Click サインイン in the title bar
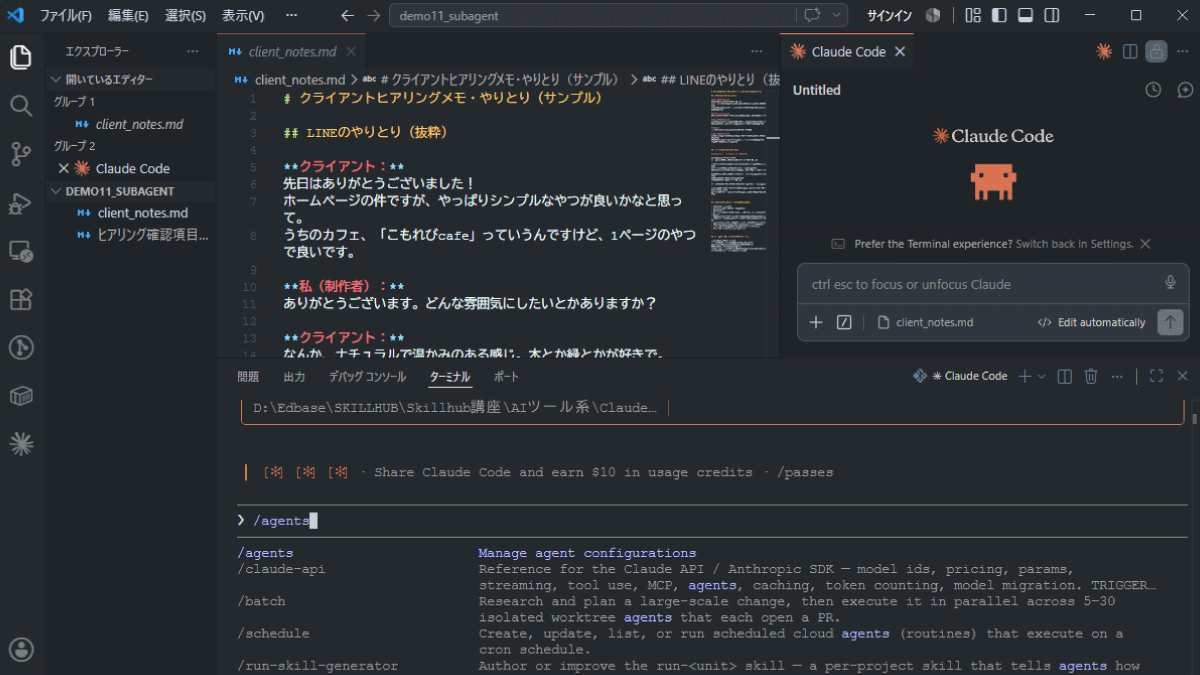The width and height of the screenshot is (1200, 675). [x=888, y=15]
